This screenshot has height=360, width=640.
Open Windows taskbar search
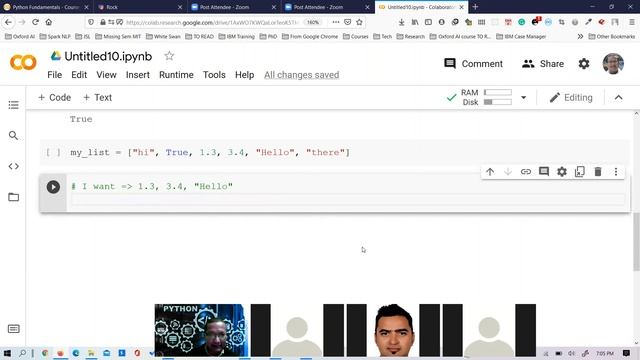click(22, 353)
